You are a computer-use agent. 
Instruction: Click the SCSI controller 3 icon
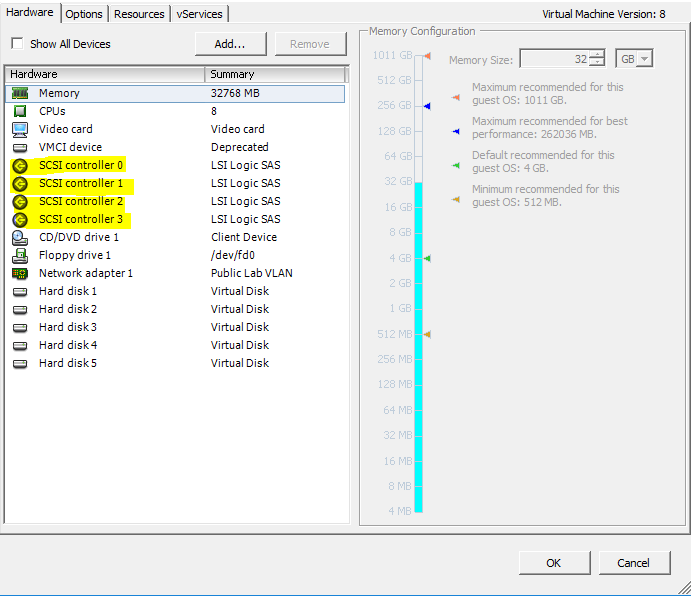[20, 220]
